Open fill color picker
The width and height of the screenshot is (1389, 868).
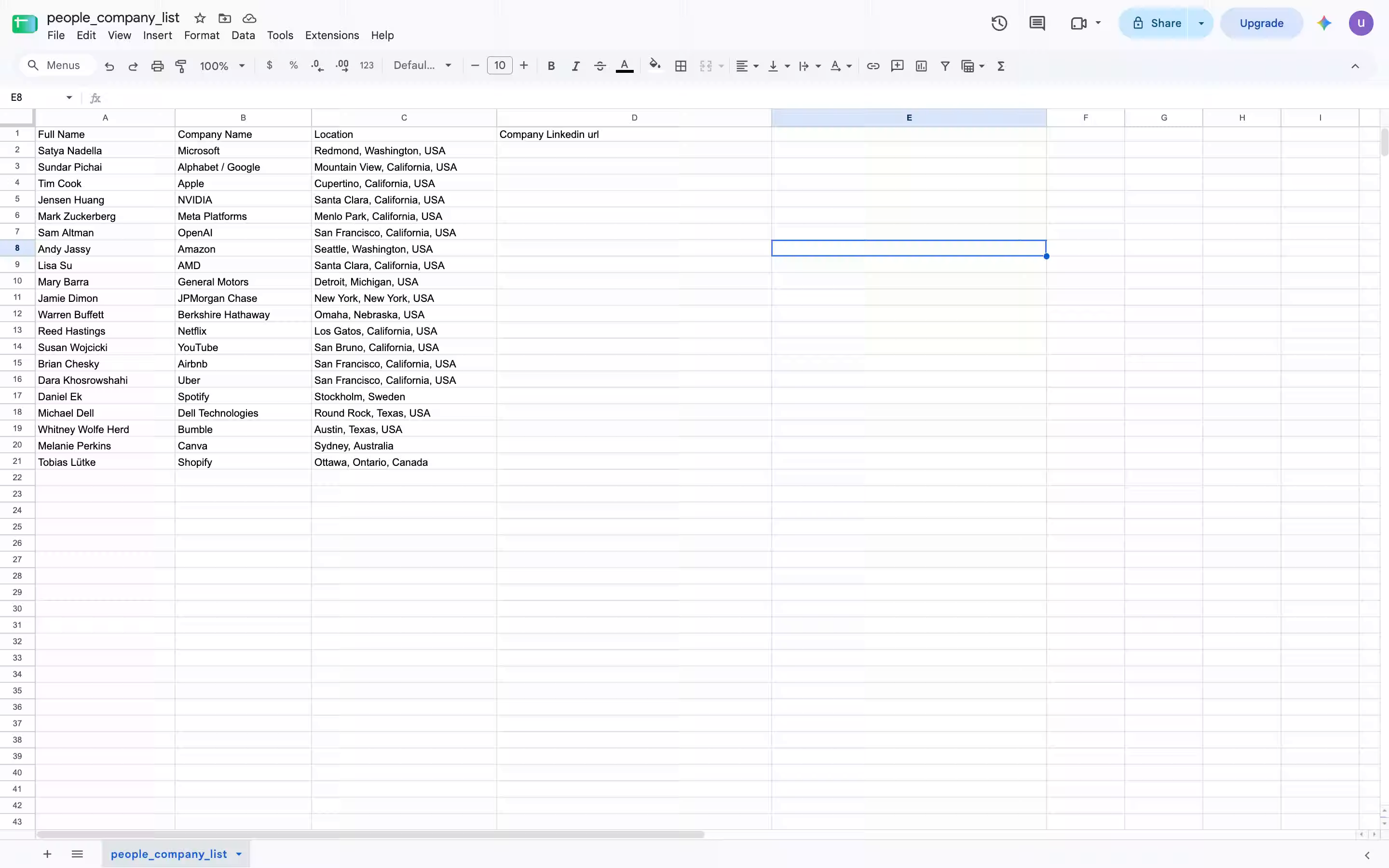[x=655, y=65]
